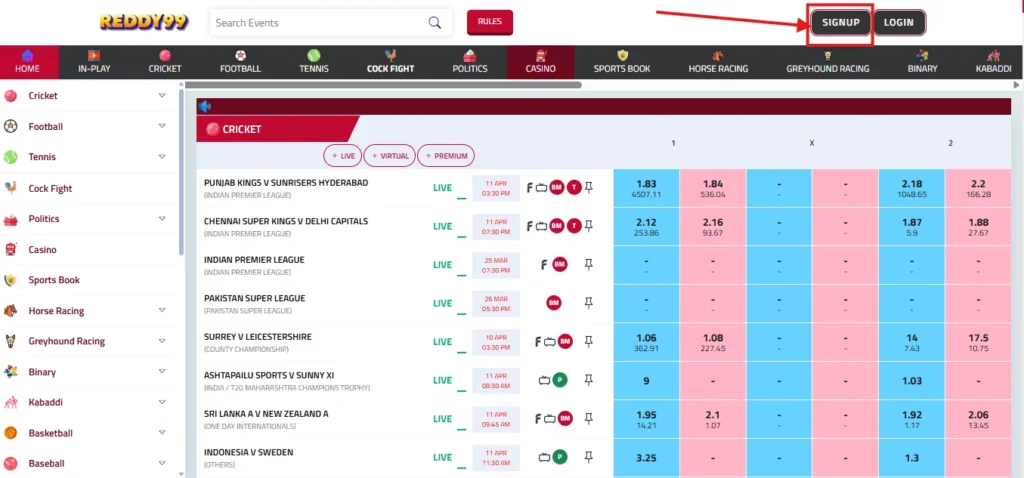Expand the Horse Racing sidebar category
This screenshot has height=478, width=1024.
tap(162, 311)
